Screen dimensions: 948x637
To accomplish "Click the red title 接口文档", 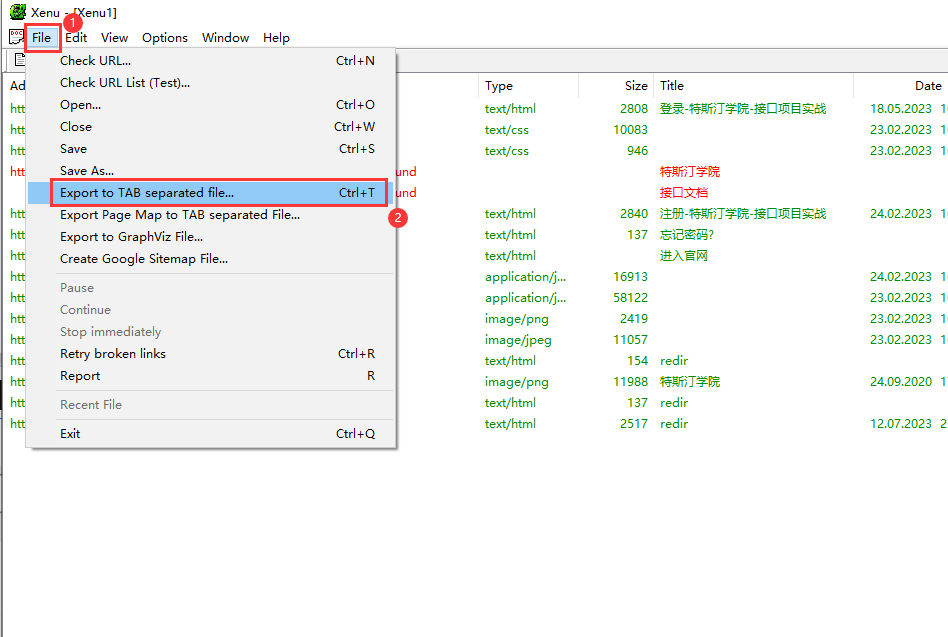I will (684, 193).
